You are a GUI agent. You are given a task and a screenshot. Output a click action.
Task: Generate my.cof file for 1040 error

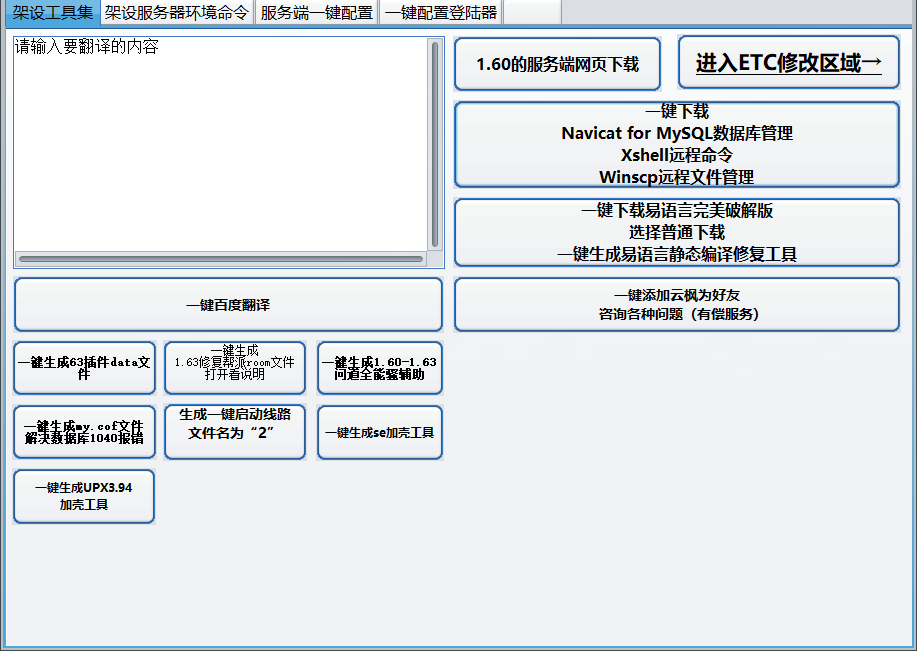84,432
